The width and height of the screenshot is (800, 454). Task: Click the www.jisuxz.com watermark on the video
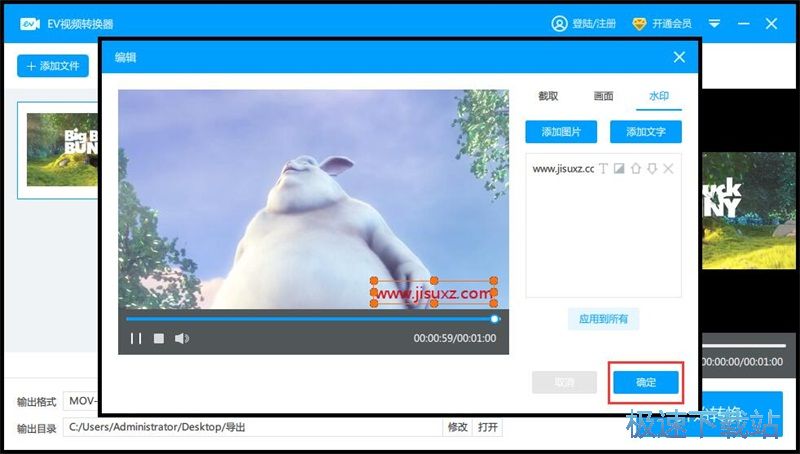434,293
